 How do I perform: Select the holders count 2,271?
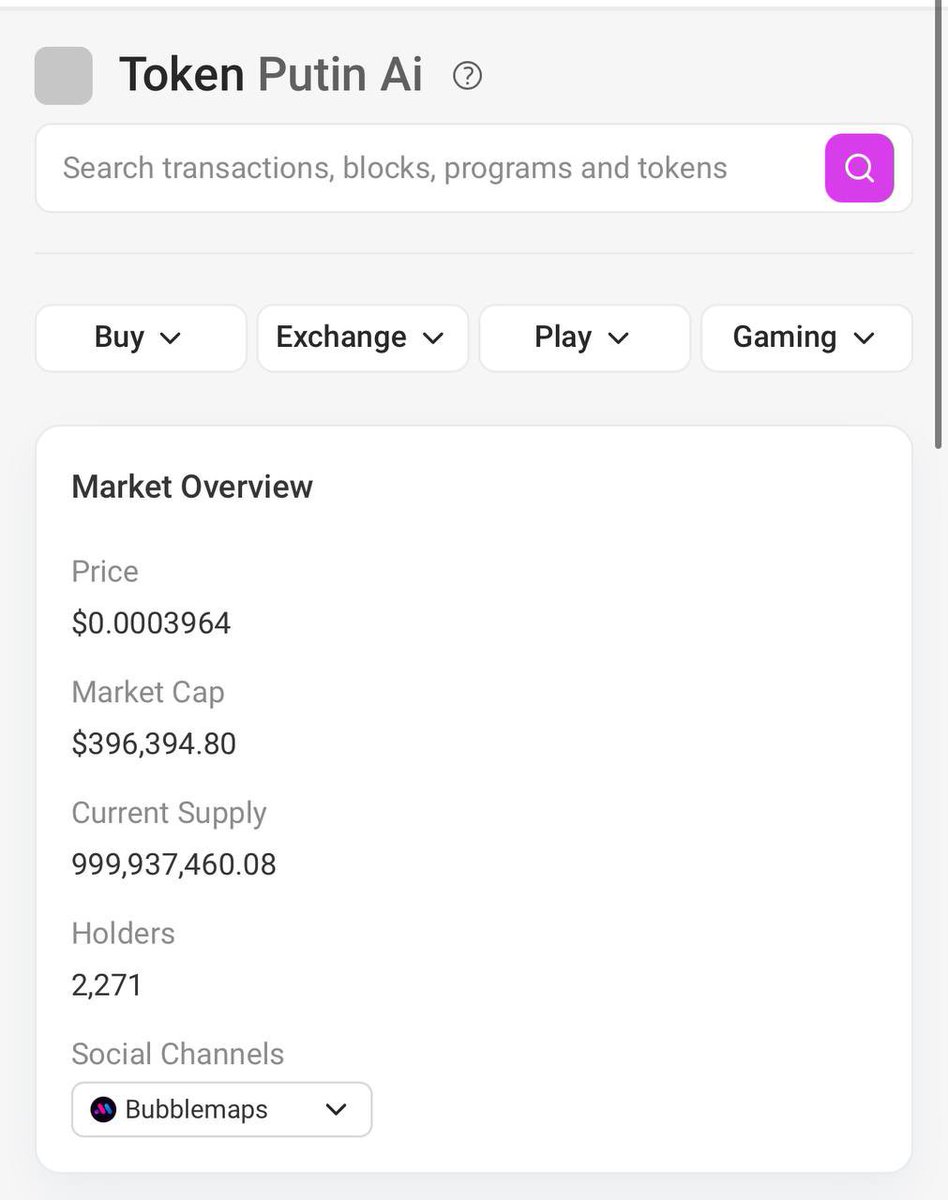pyautogui.click(x=107, y=985)
